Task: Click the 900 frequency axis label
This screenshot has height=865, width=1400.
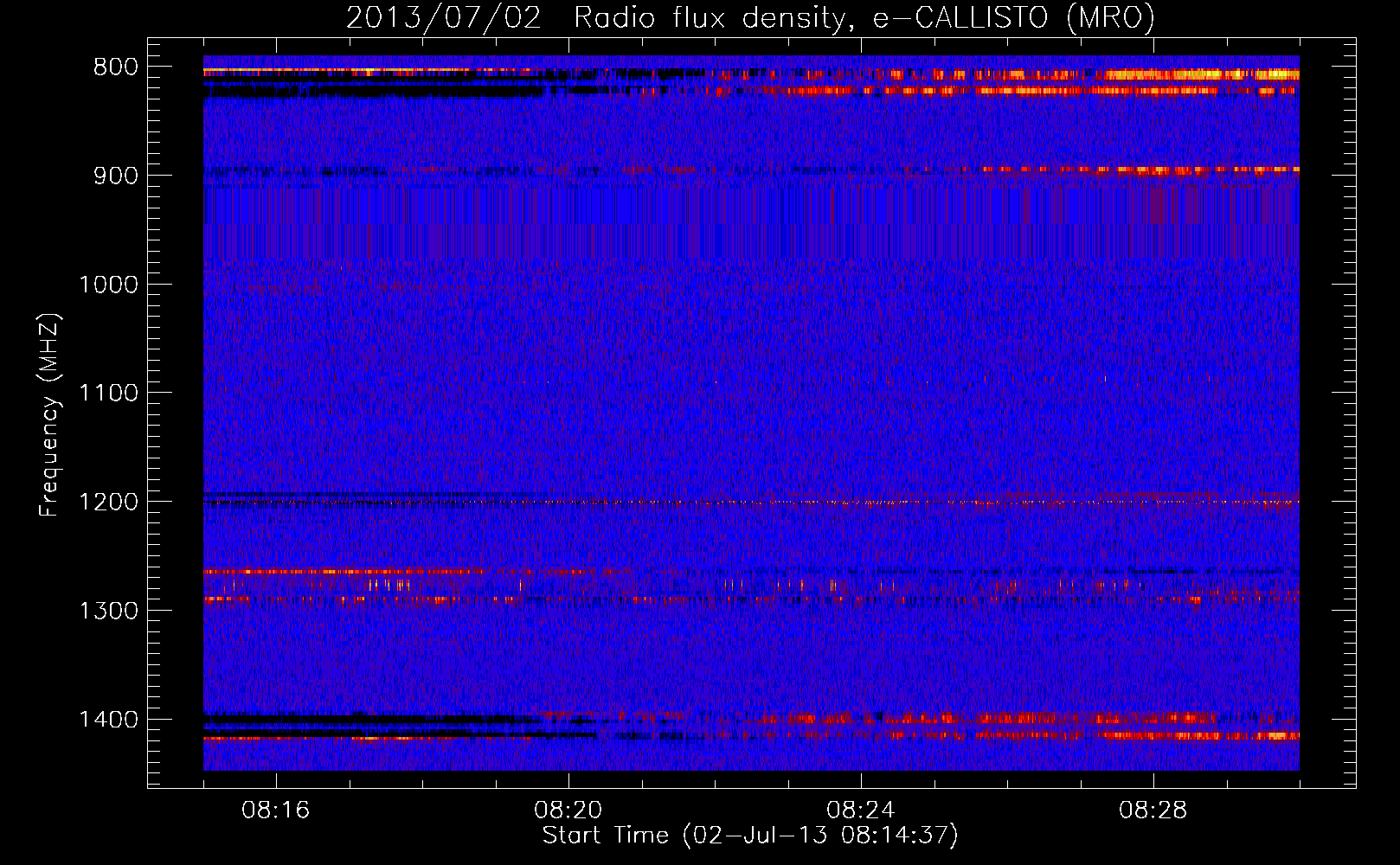Action: point(115,176)
